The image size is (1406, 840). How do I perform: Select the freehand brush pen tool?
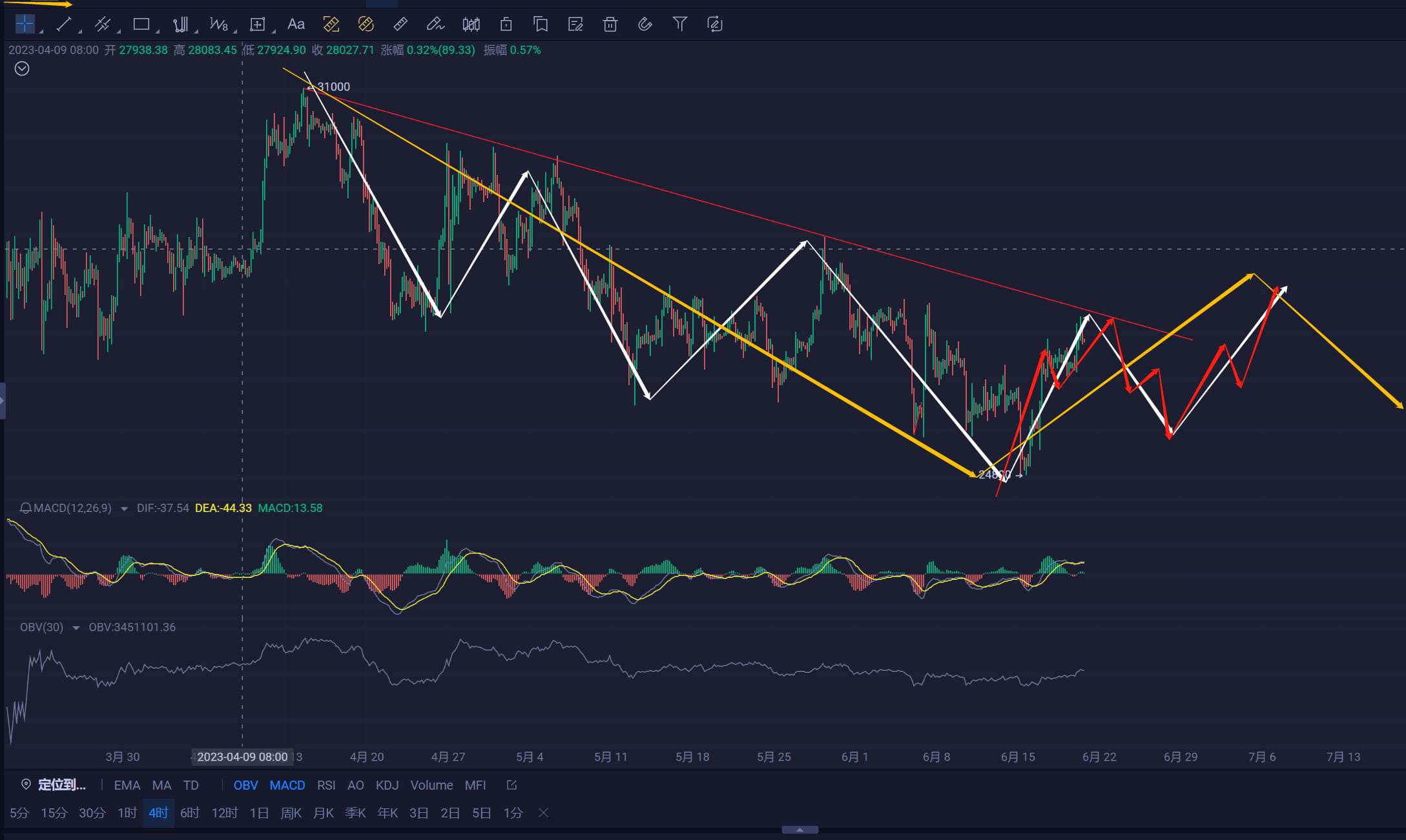point(435,25)
